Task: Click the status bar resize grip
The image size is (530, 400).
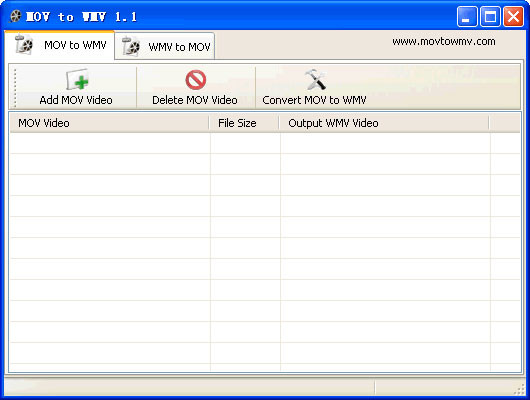Action: point(519,389)
